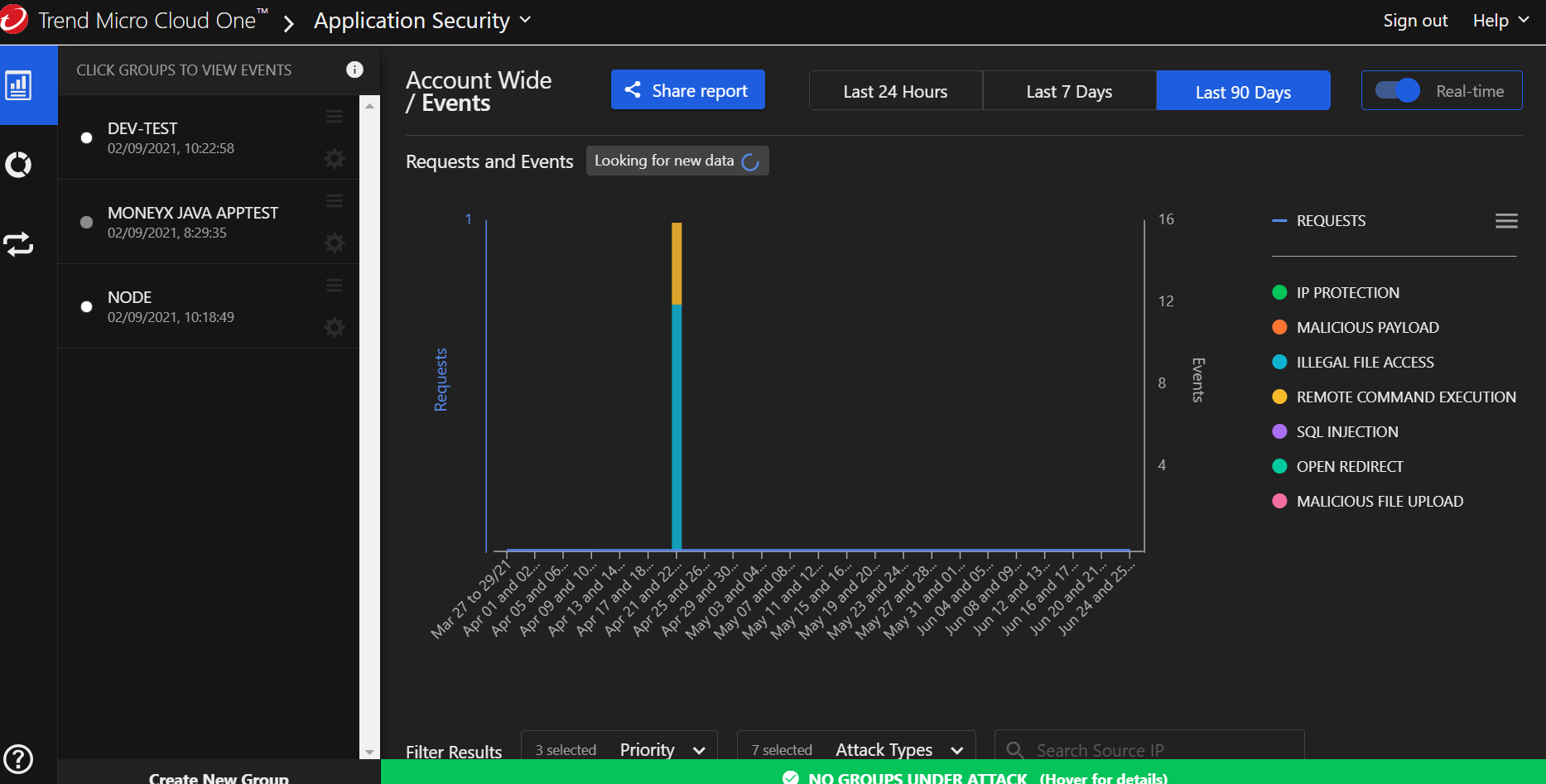Image resolution: width=1546 pixels, height=784 pixels.
Task: Expand the Help menu
Action: [1500, 21]
